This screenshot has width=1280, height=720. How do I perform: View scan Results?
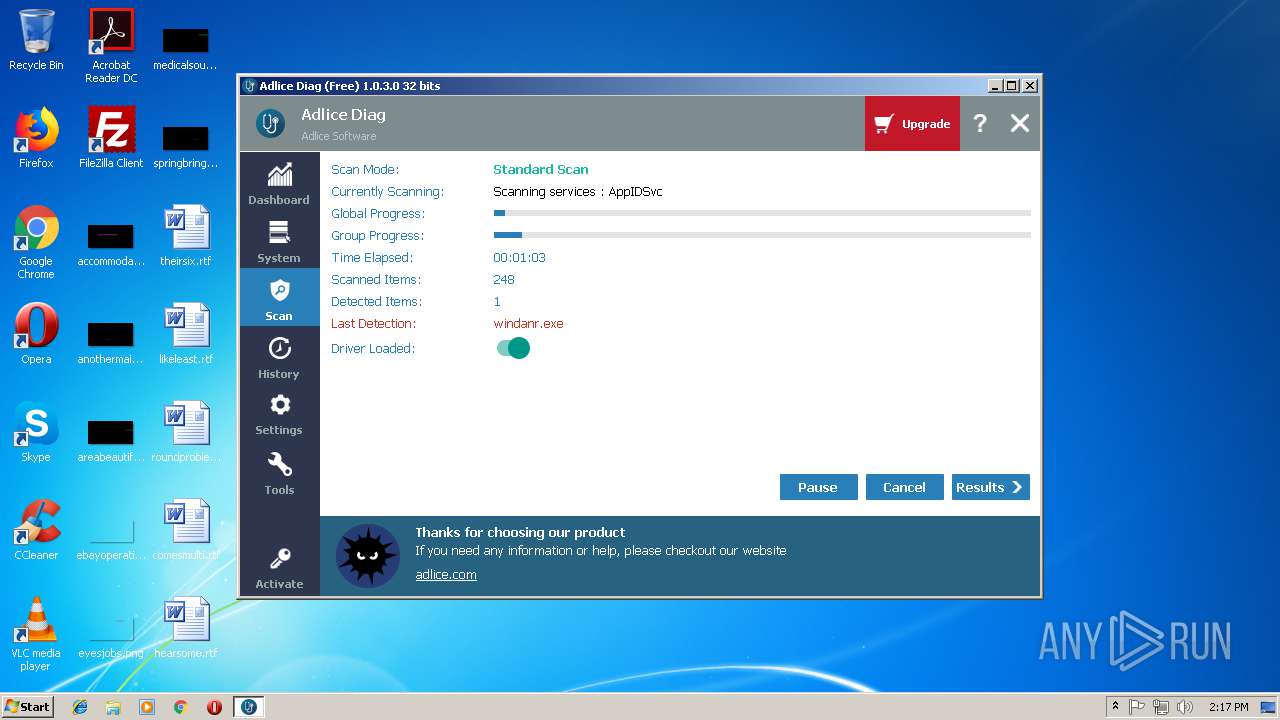[x=990, y=487]
